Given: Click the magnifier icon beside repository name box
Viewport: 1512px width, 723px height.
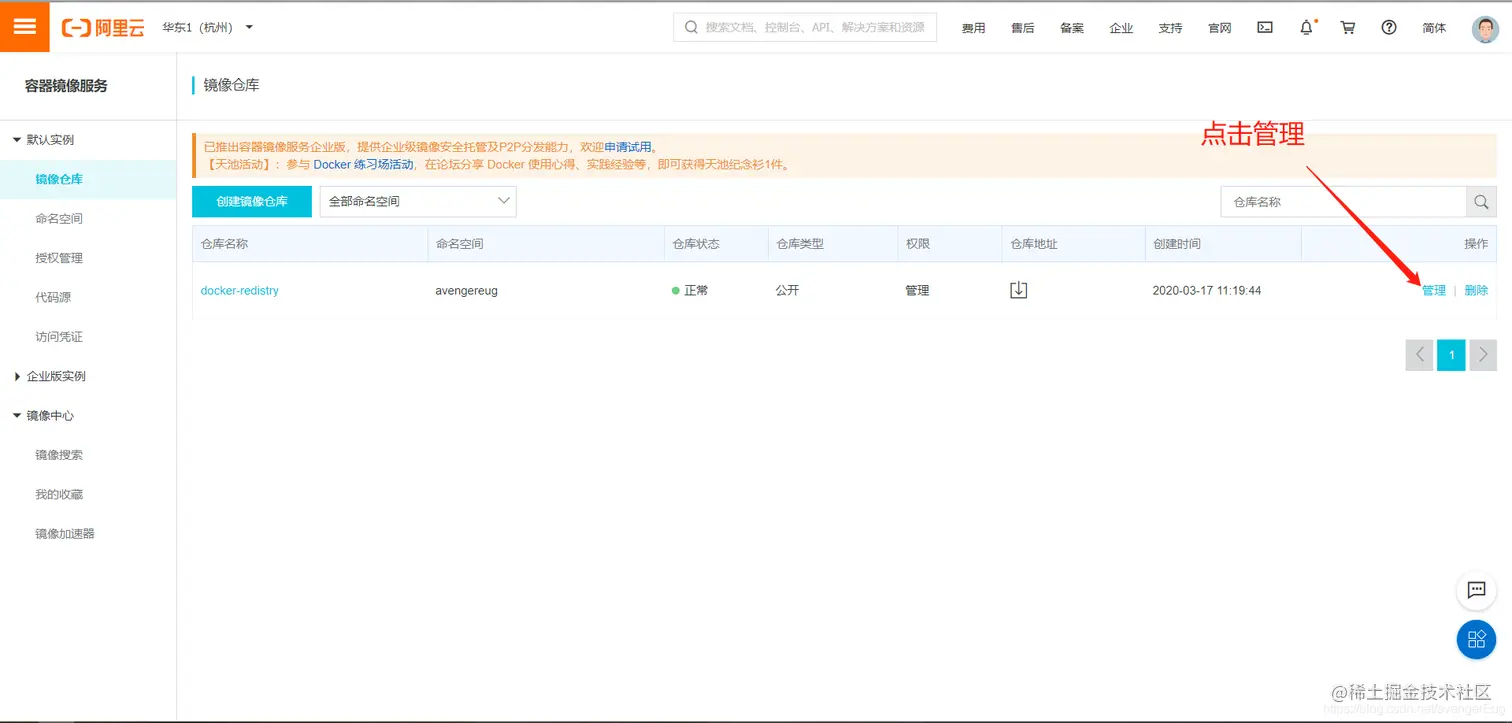Looking at the screenshot, I should click(1480, 201).
